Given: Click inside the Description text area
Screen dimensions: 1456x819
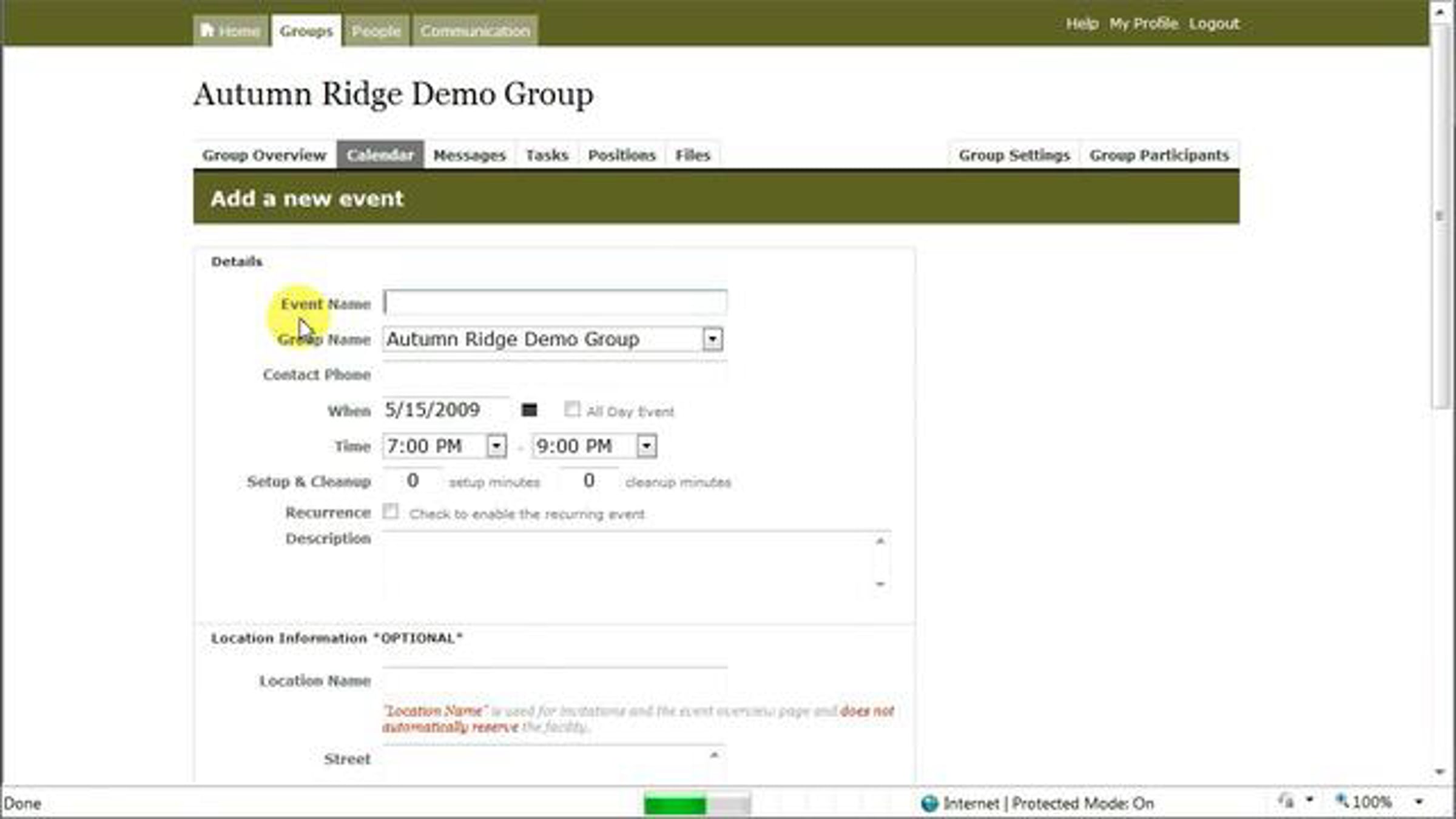Looking at the screenshot, I should 628,564.
